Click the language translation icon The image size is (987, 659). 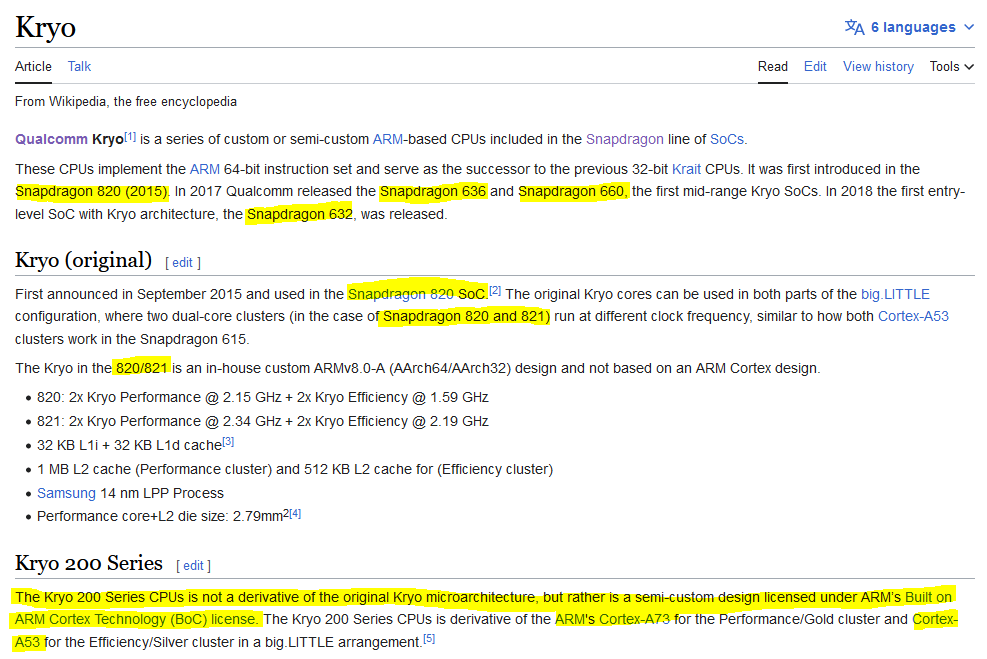854,27
